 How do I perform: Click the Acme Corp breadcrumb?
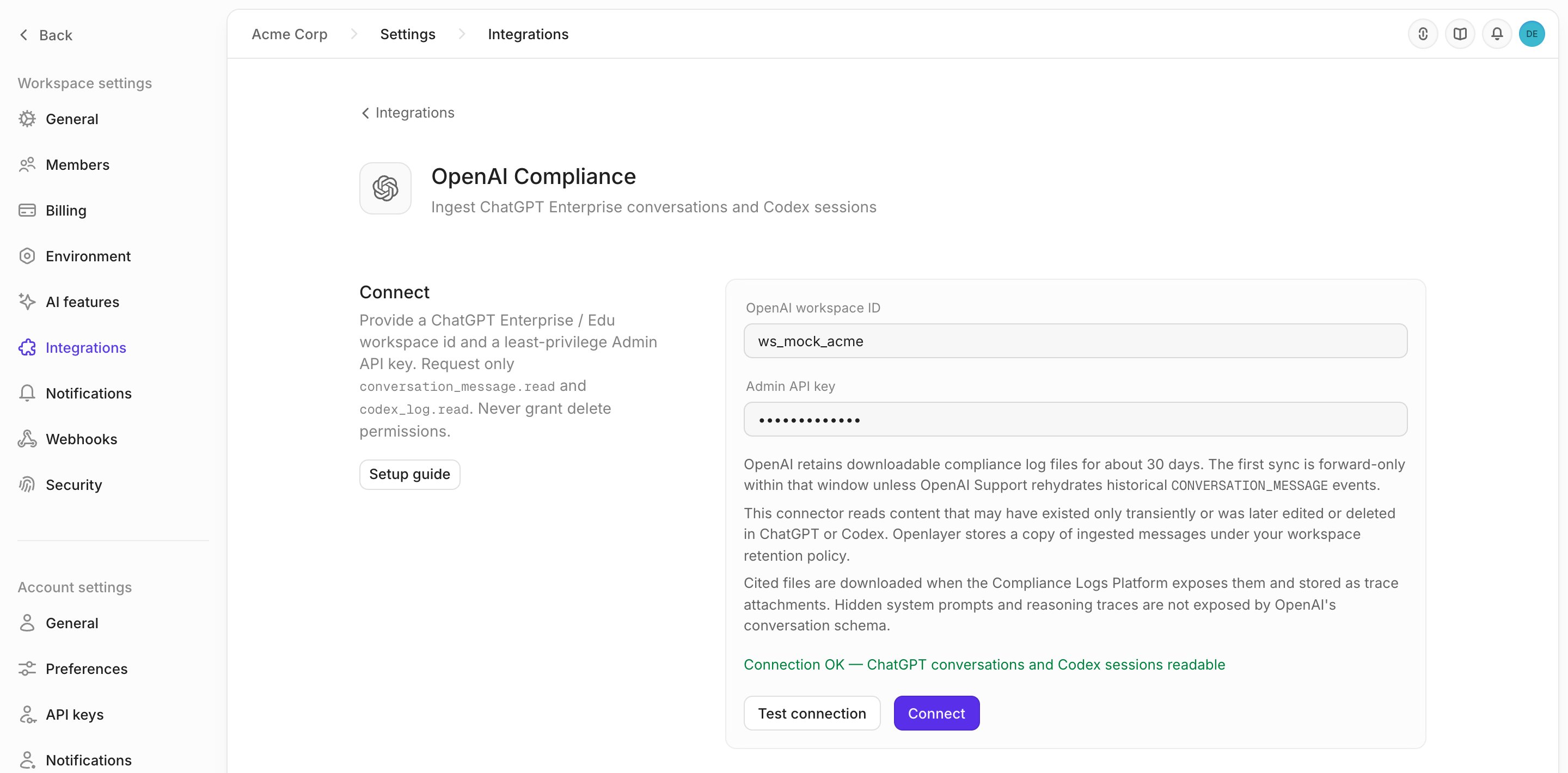290,34
